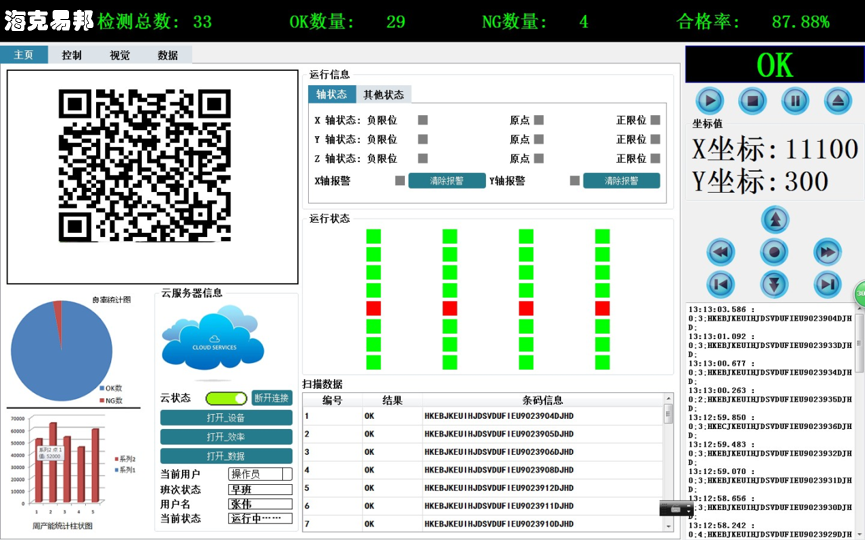Click the round record button between arrows
The height and width of the screenshot is (540, 865).
[775, 251]
